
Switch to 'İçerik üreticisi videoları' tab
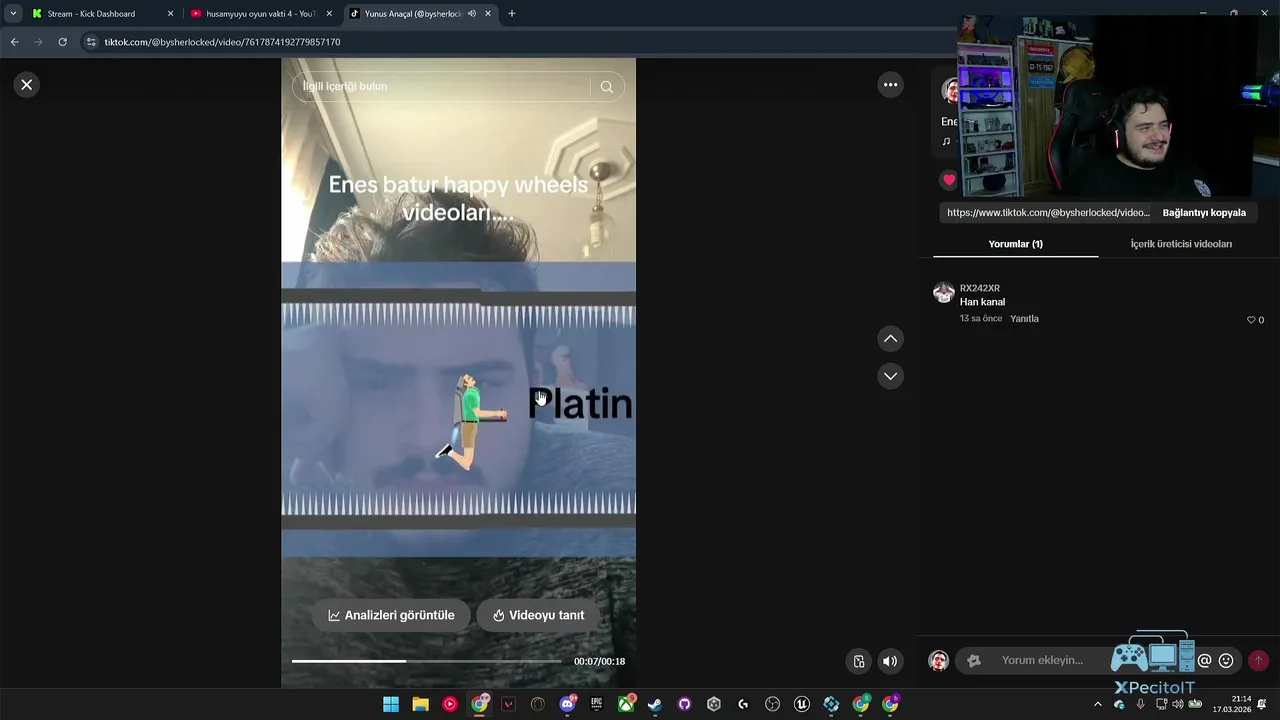click(1181, 244)
